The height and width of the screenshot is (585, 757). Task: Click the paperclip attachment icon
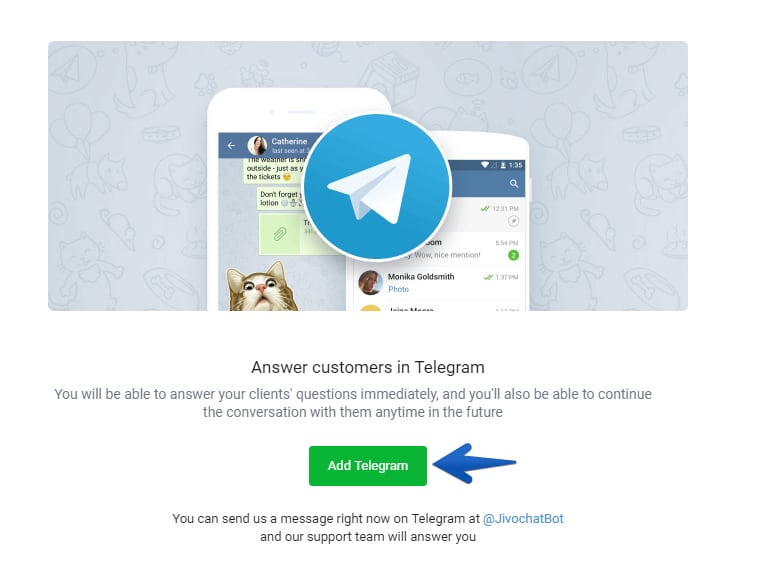280,234
